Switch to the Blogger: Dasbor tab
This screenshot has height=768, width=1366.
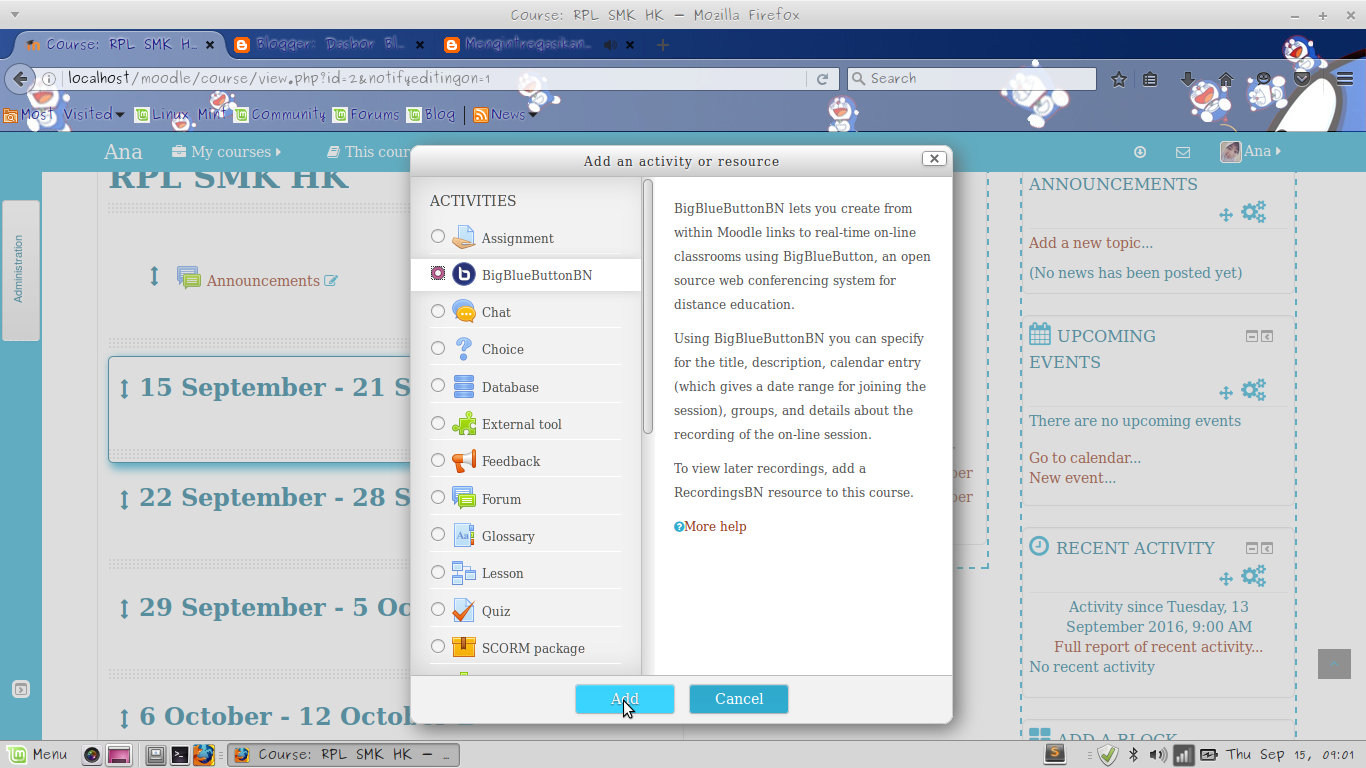click(329, 45)
